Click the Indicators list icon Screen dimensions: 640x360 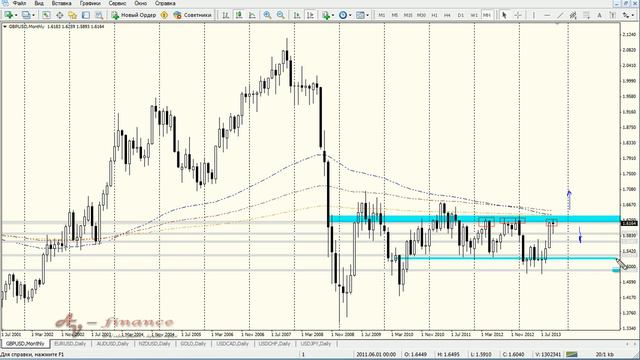coord(326,15)
